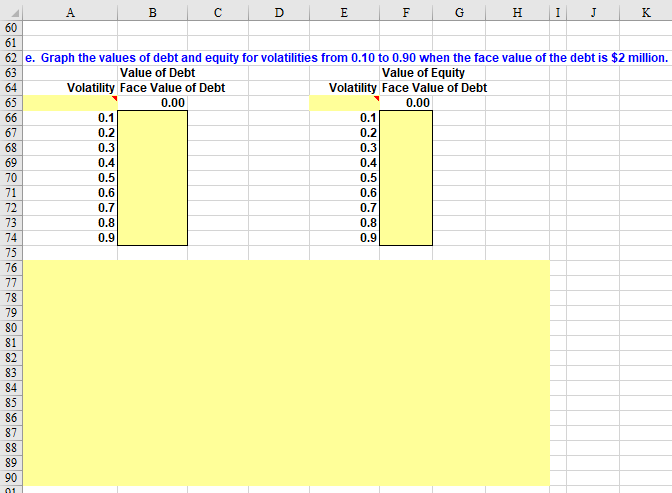Select yellow debt output cell B70
Image resolution: width=672 pixels, height=493 pixels.
pyautogui.click(x=153, y=178)
